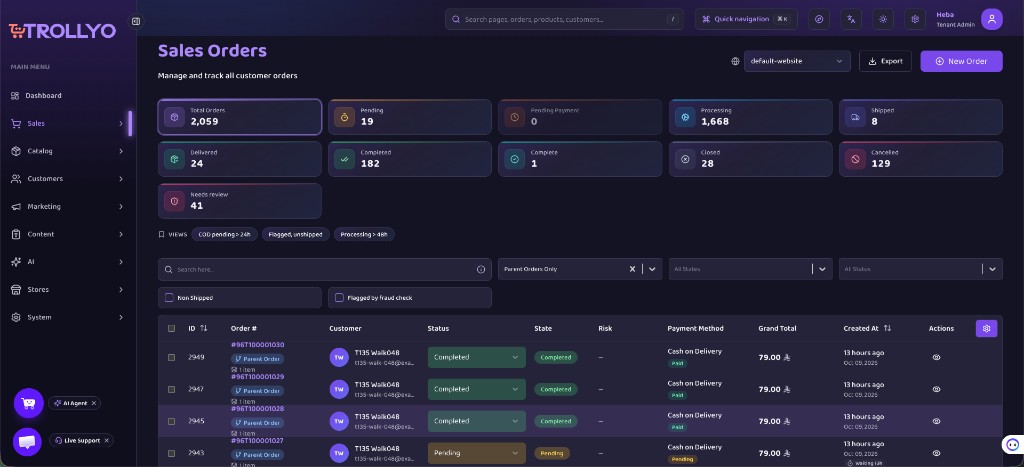Change status dropdown for order 2945
Screen dimensions: 1024x467
[x=476, y=421]
